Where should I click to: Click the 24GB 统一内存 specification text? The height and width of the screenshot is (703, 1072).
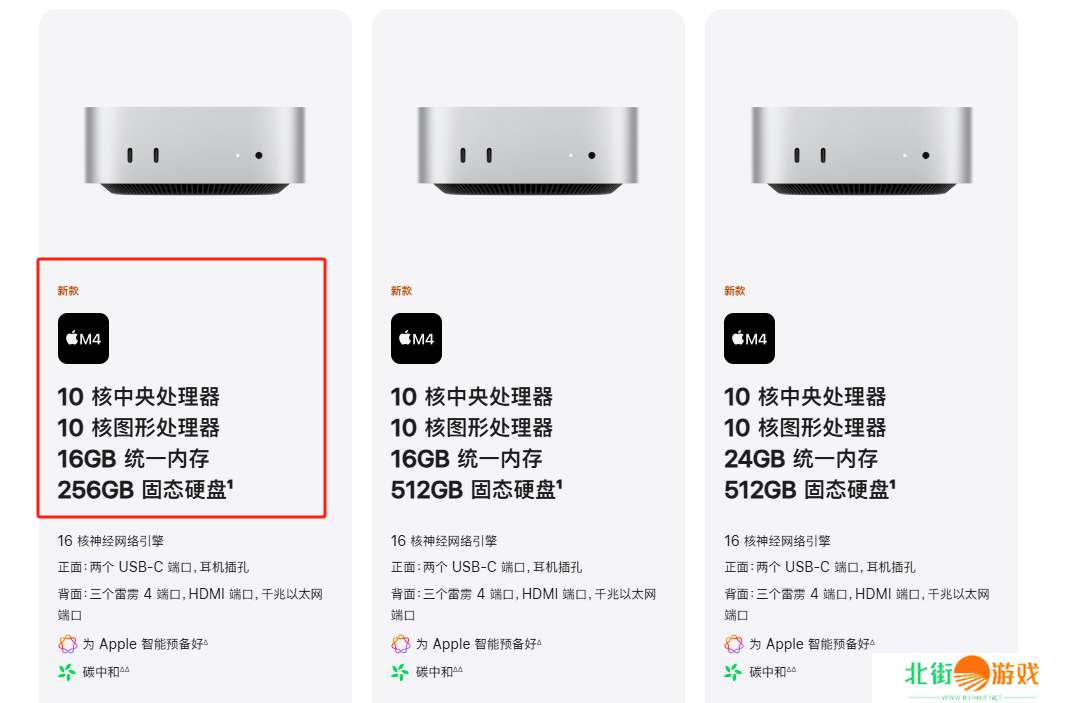[x=801, y=459]
